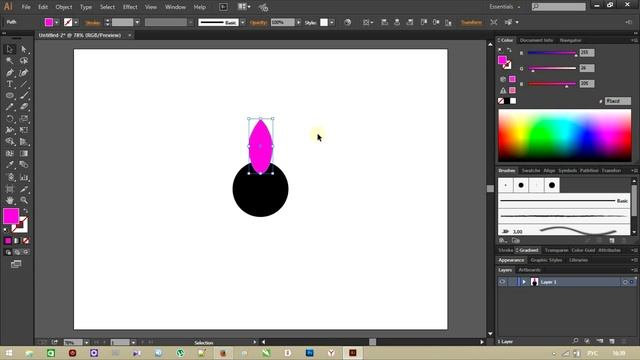Click the Stroke link in control bar
The image size is (640, 360).
tap(93, 23)
